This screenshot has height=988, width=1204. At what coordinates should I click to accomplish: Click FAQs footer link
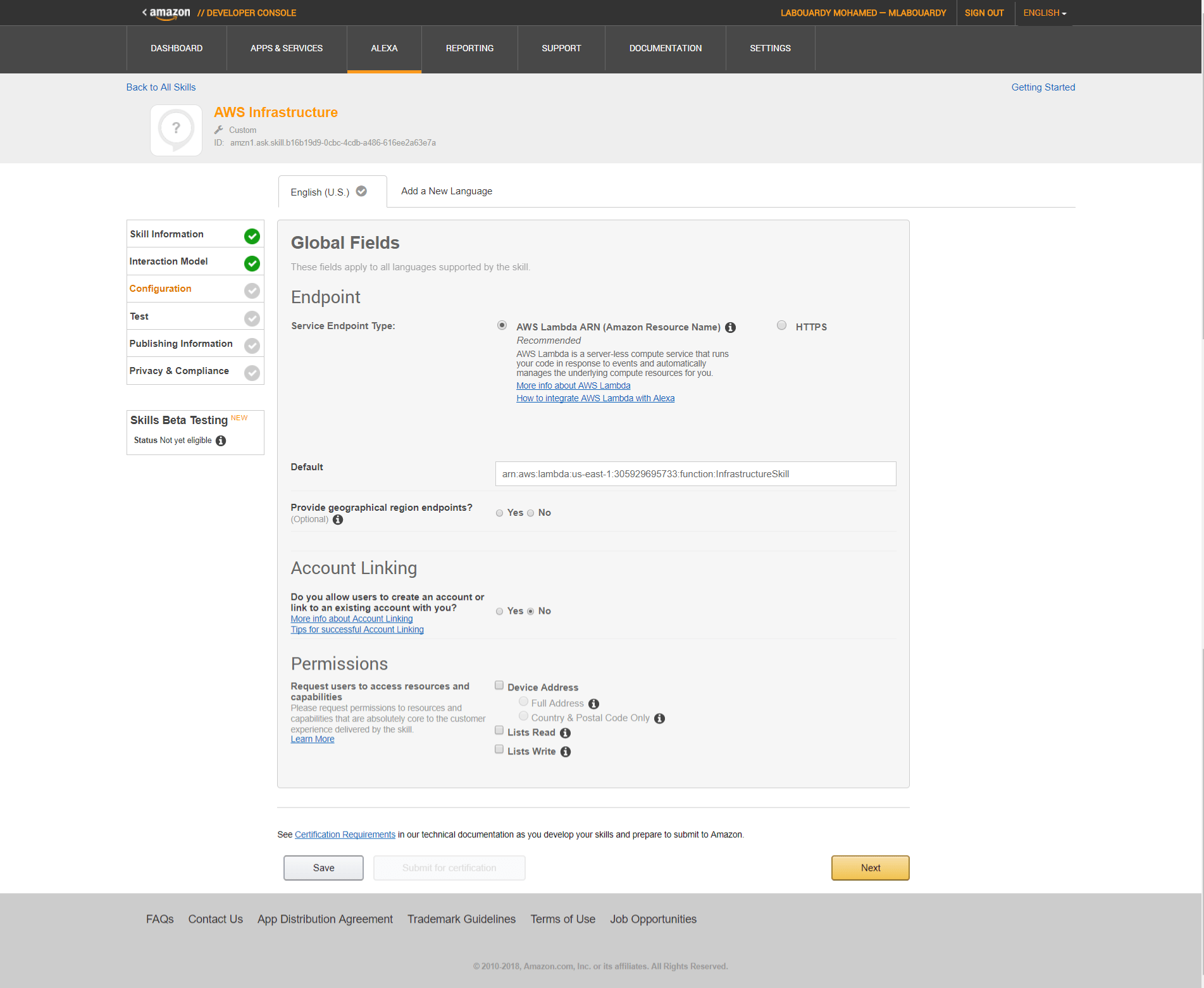[x=159, y=919]
